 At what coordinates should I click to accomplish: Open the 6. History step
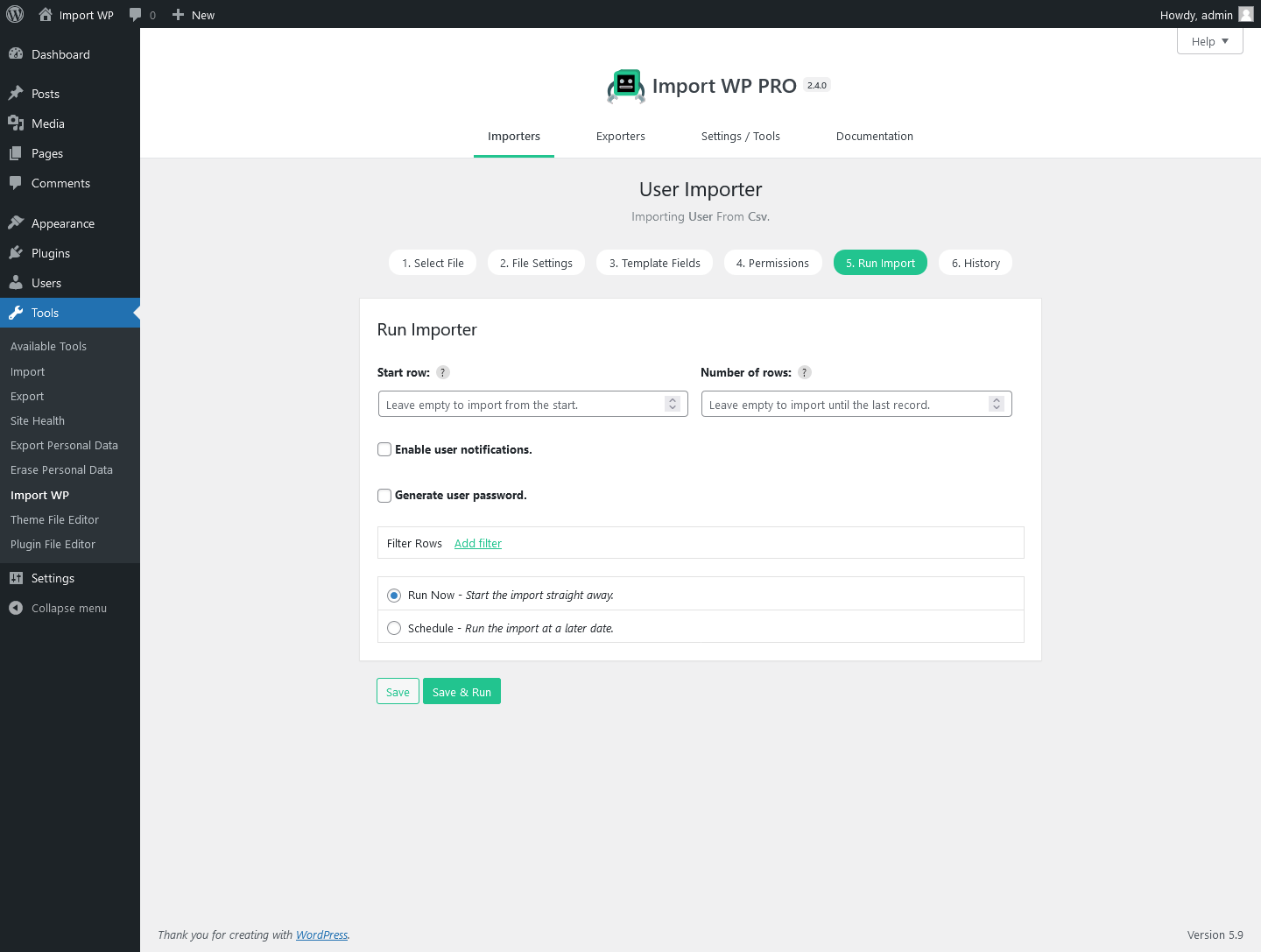coord(975,262)
